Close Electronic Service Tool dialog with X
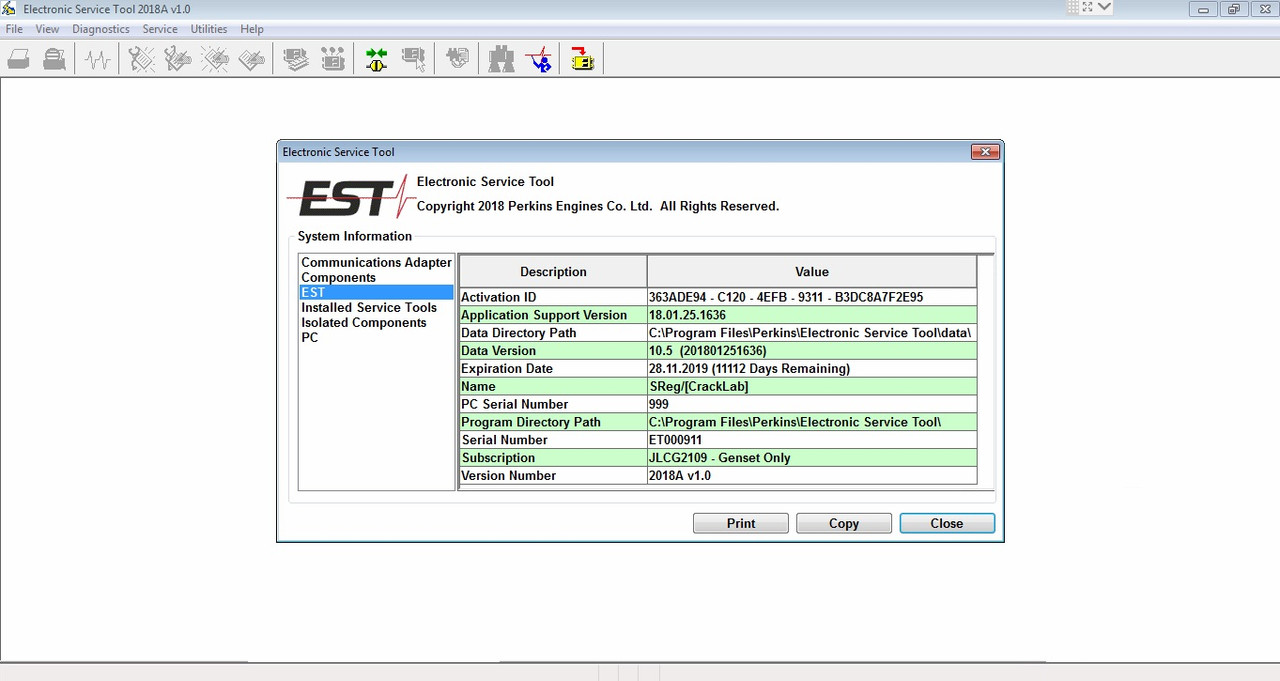The height and width of the screenshot is (681, 1280). 985,152
